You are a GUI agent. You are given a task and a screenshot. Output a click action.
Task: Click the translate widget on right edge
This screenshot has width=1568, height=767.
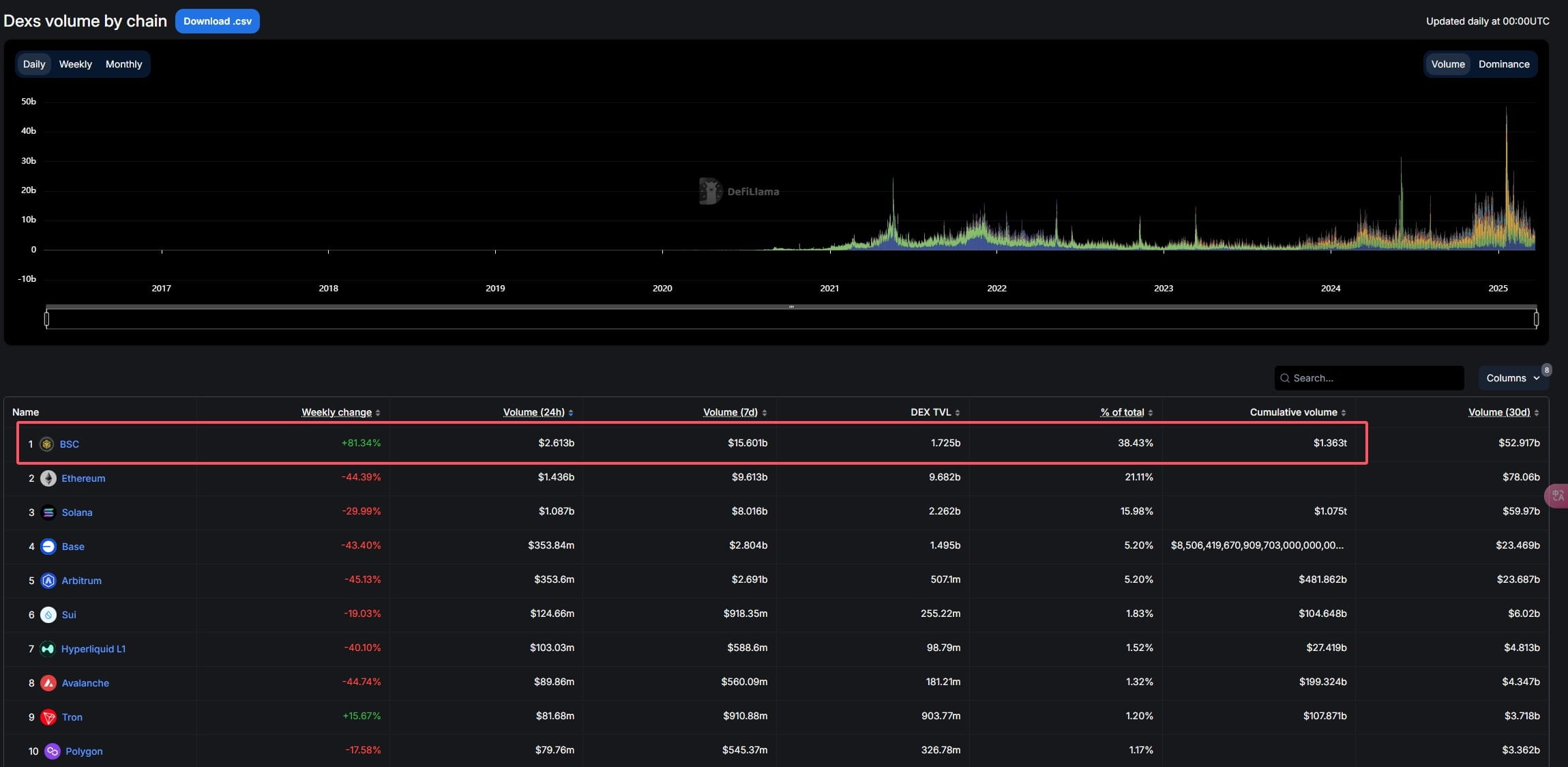pos(1558,496)
